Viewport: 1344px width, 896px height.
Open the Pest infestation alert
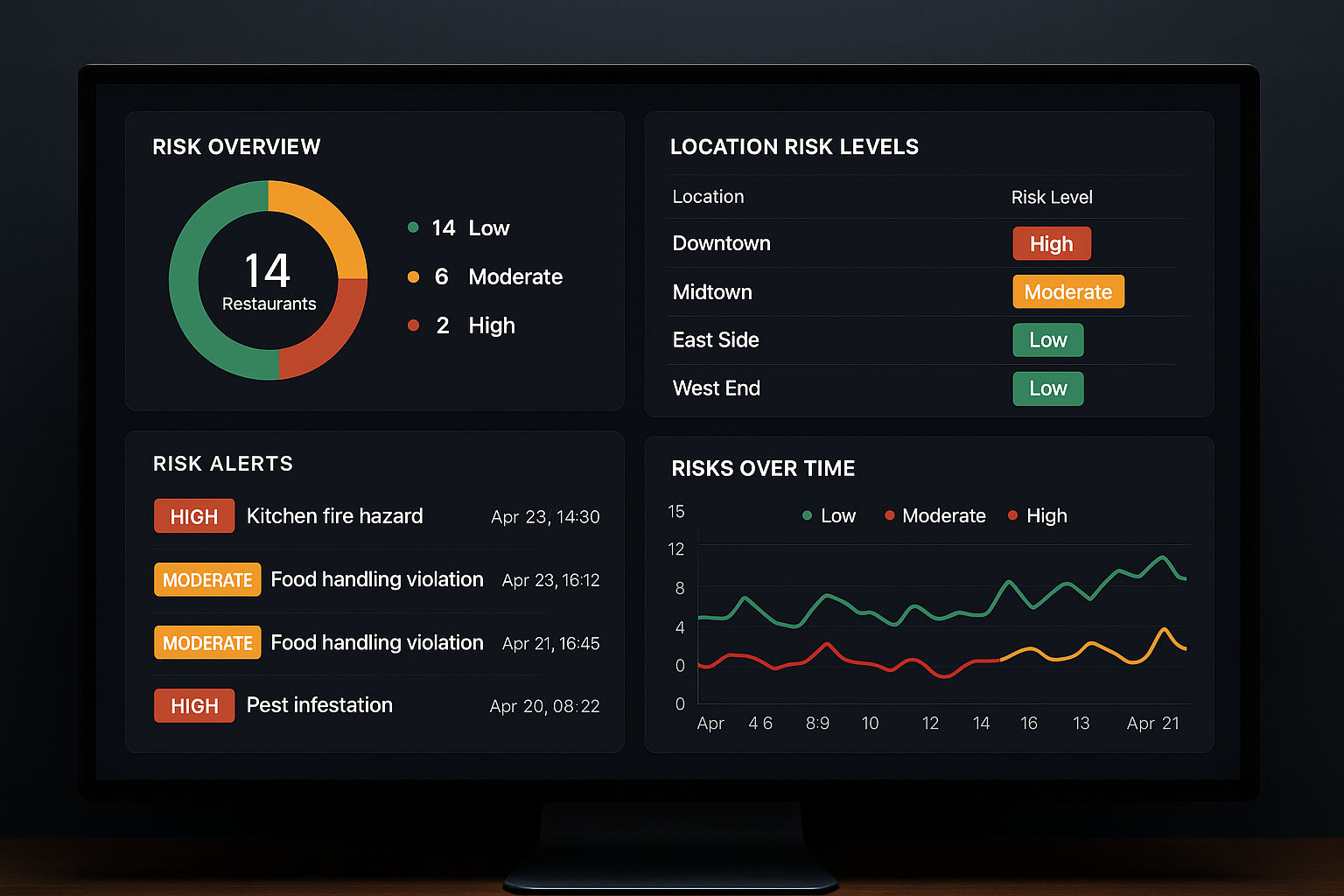pyautogui.click(x=319, y=705)
